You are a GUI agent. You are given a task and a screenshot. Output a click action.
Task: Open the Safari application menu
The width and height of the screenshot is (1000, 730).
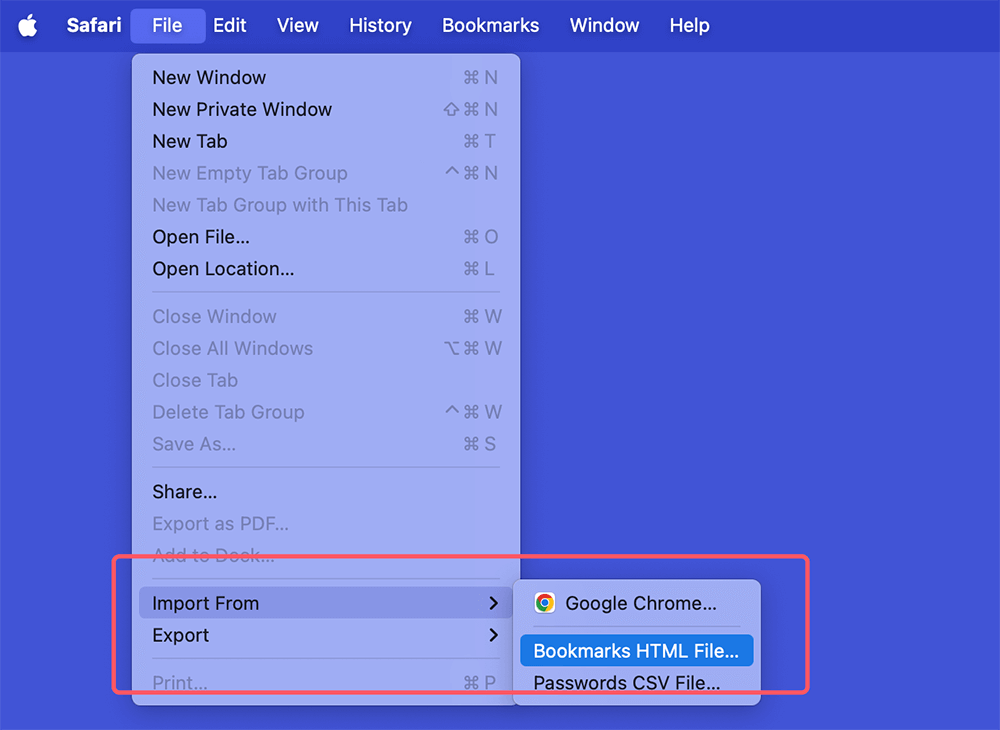click(93, 25)
